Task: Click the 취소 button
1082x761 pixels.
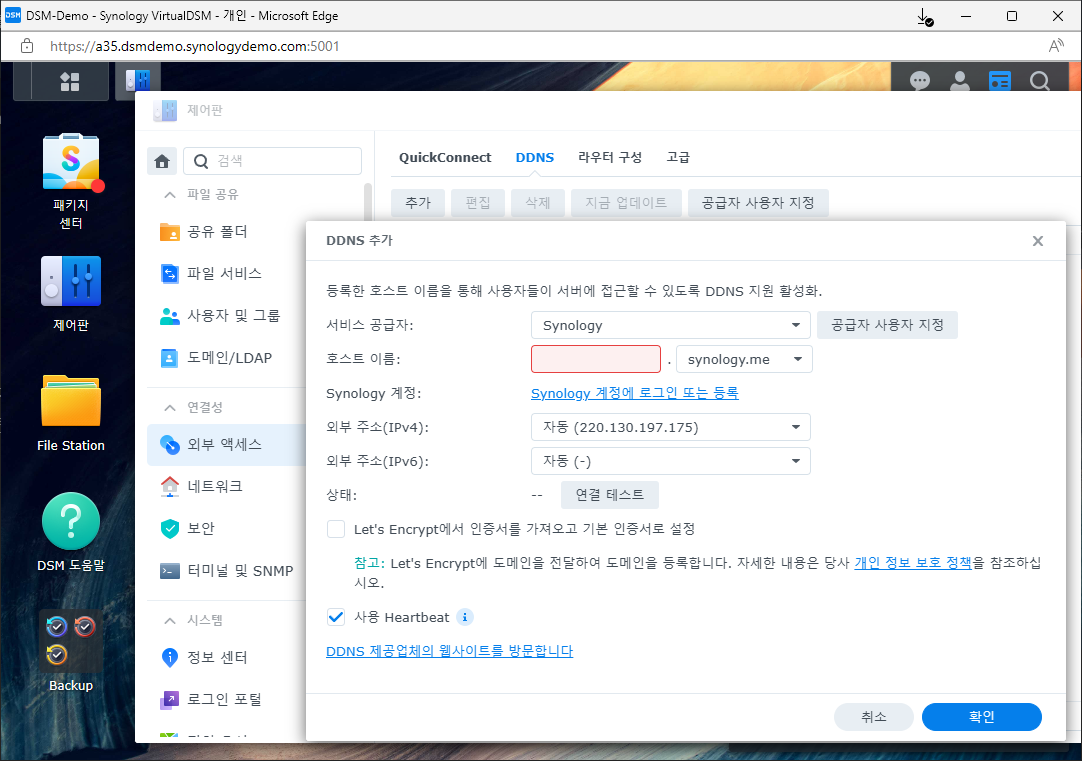Action: coord(874,717)
